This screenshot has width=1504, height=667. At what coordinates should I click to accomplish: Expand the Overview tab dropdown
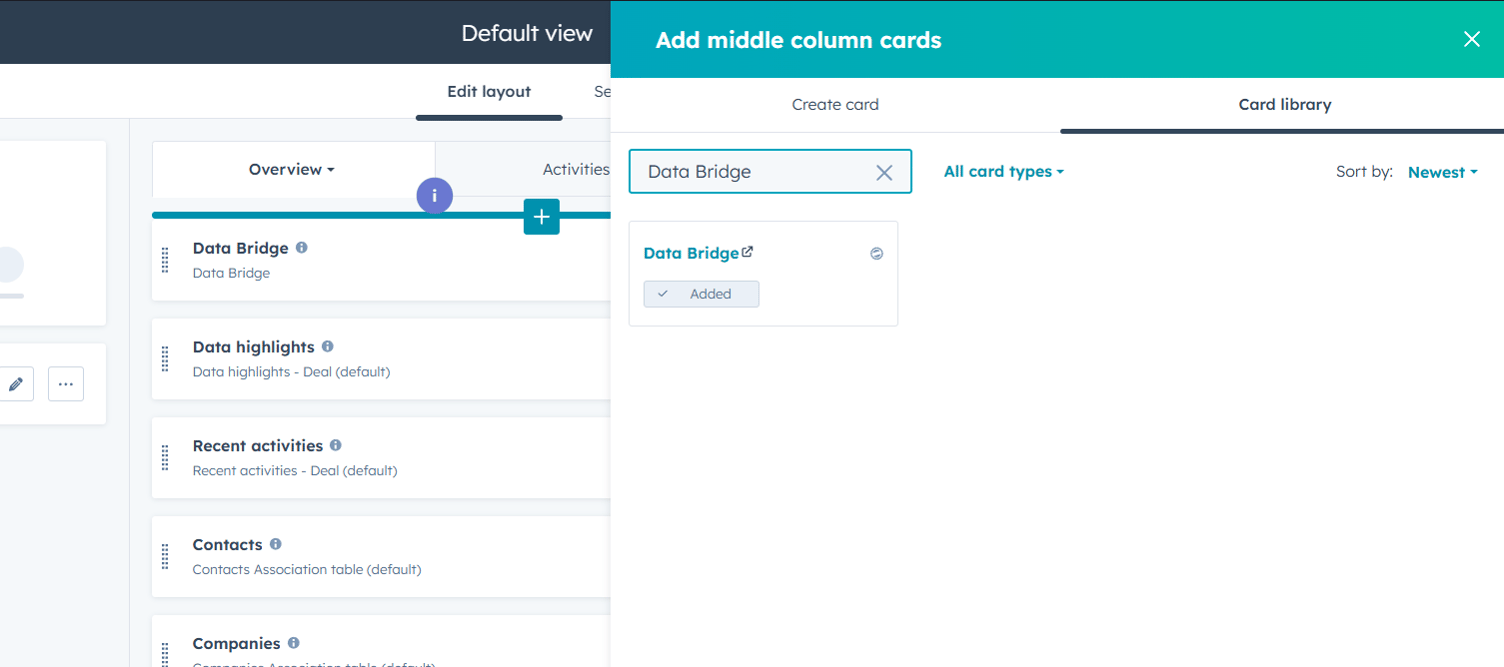point(292,170)
